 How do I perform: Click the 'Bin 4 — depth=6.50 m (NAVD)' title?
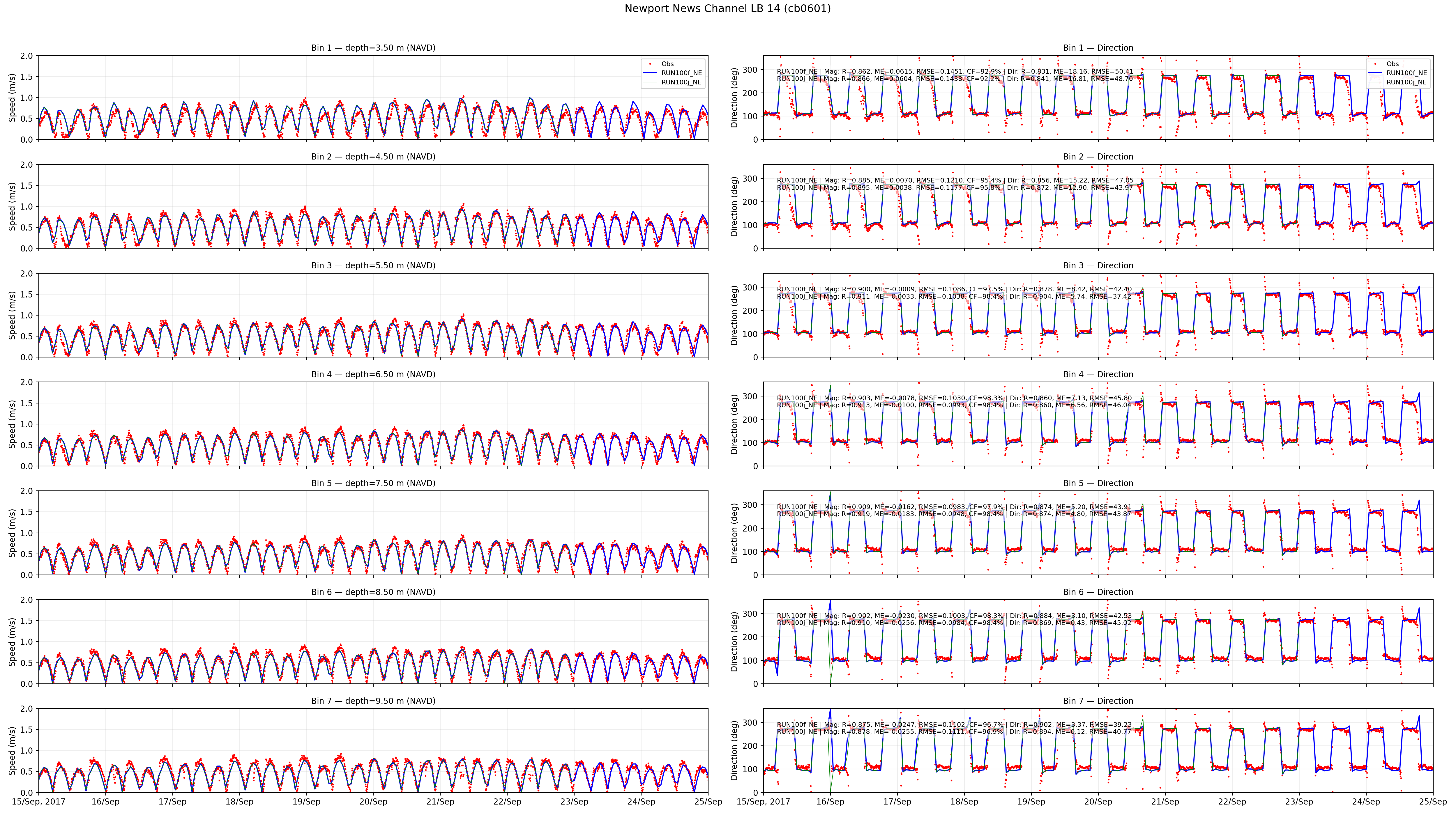pos(373,374)
